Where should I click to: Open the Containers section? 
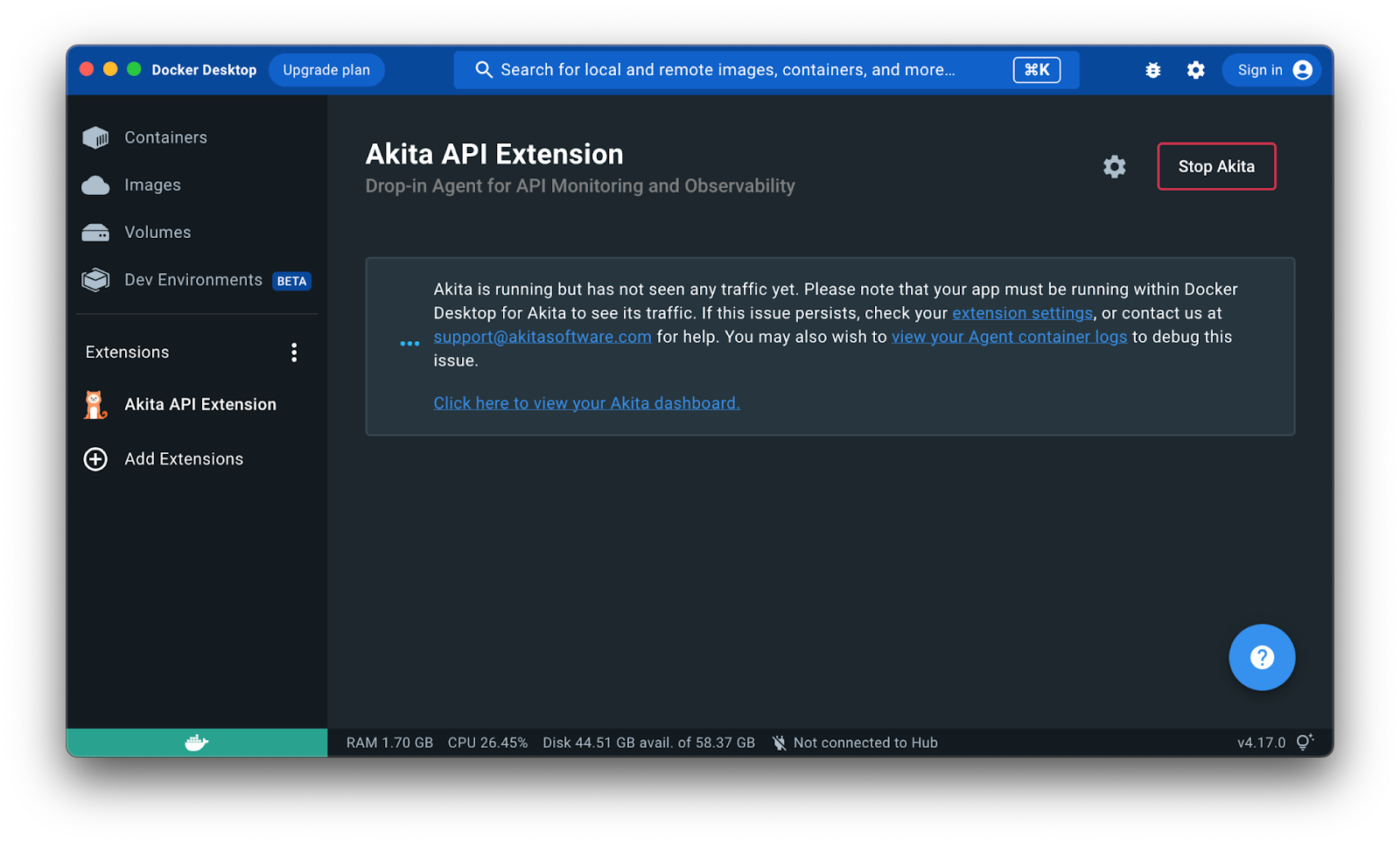pyautogui.click(x=165, y=137)
